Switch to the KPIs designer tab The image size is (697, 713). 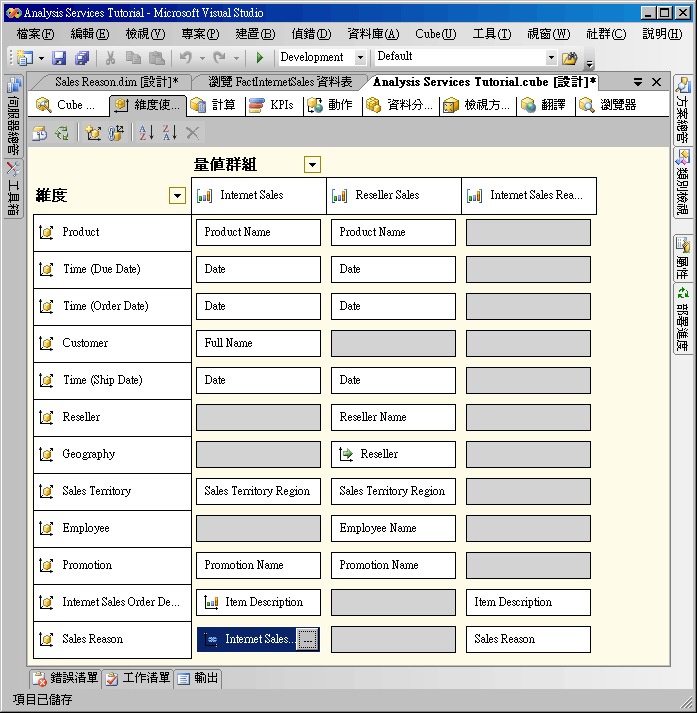pyautogui.click(x=274, y=105)
